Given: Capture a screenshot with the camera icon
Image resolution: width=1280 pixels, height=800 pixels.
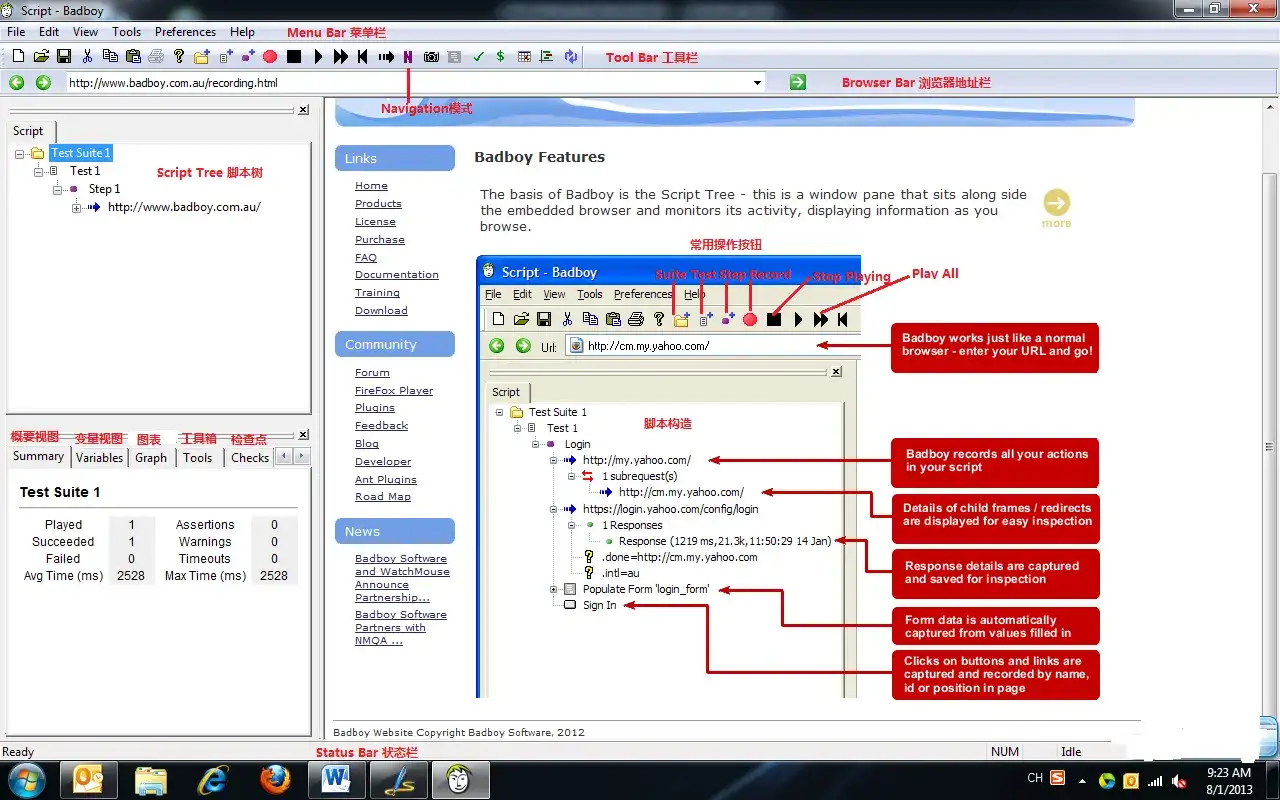Looking at the screenshot, I should pyautogui.click(x=431, y=57).
